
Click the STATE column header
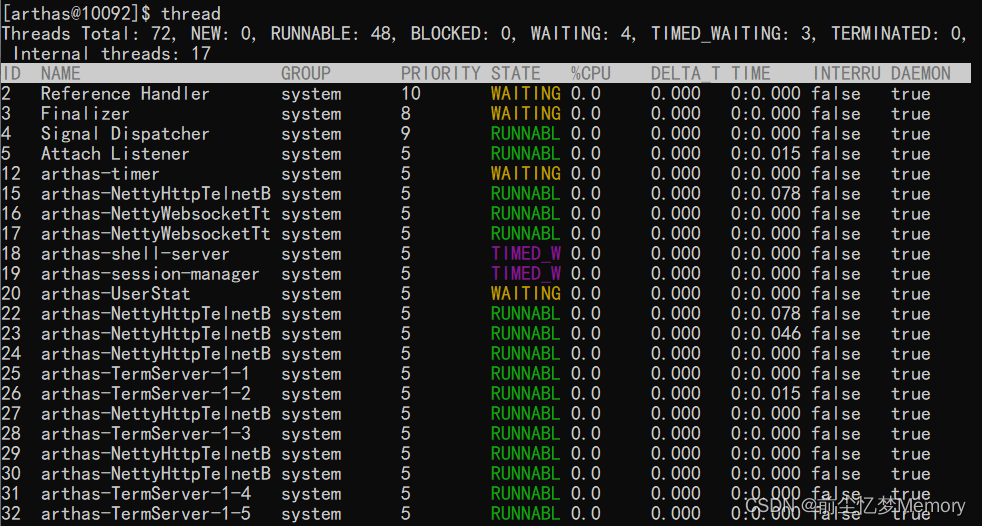coord(515,73)
